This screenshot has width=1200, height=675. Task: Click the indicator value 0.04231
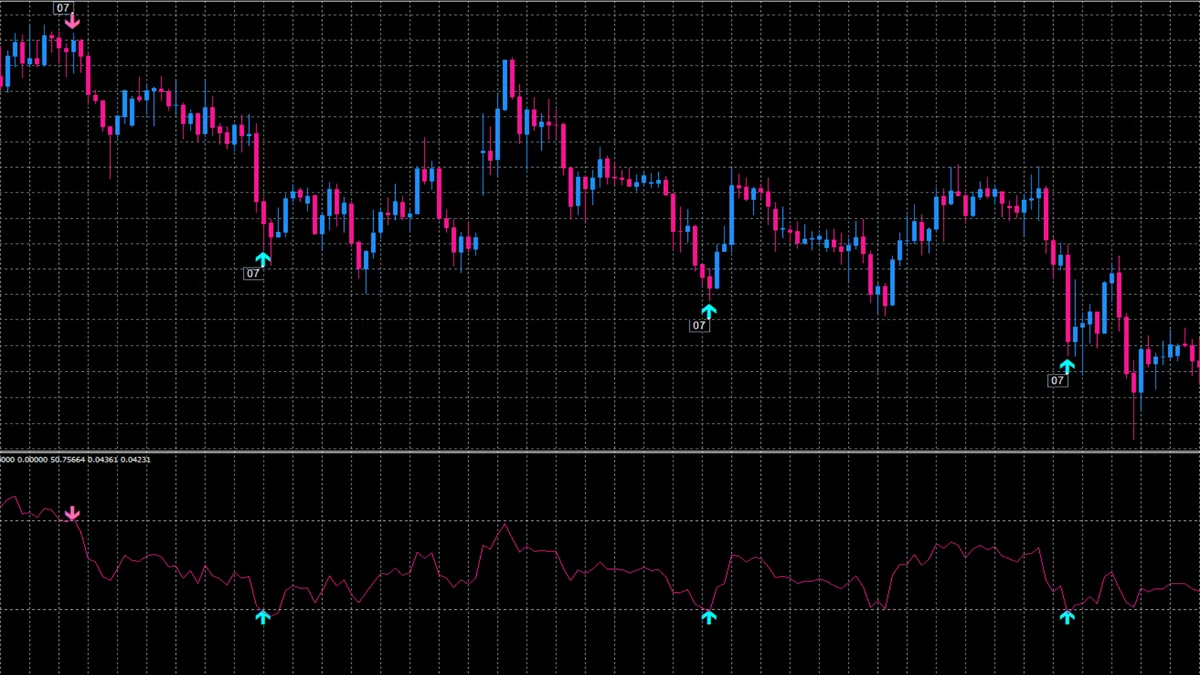click(x=135, y=459)
